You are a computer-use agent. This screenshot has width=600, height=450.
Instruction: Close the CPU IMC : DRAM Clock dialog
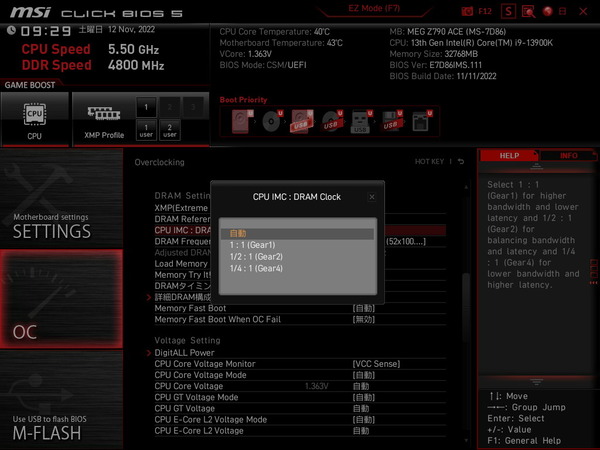(x=372, y=197)
